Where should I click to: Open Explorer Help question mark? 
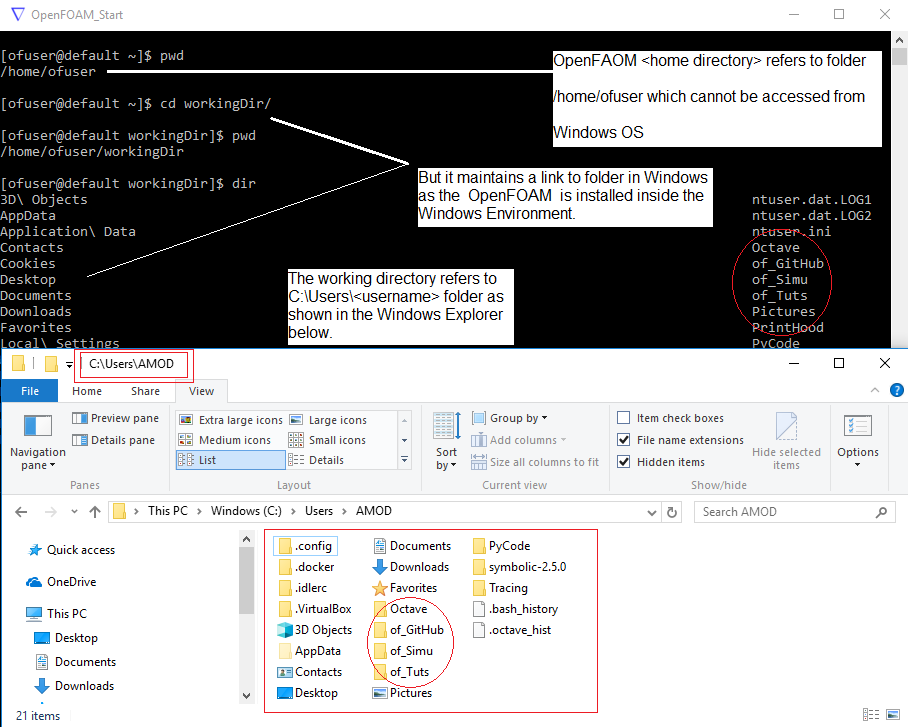(896, 390)
